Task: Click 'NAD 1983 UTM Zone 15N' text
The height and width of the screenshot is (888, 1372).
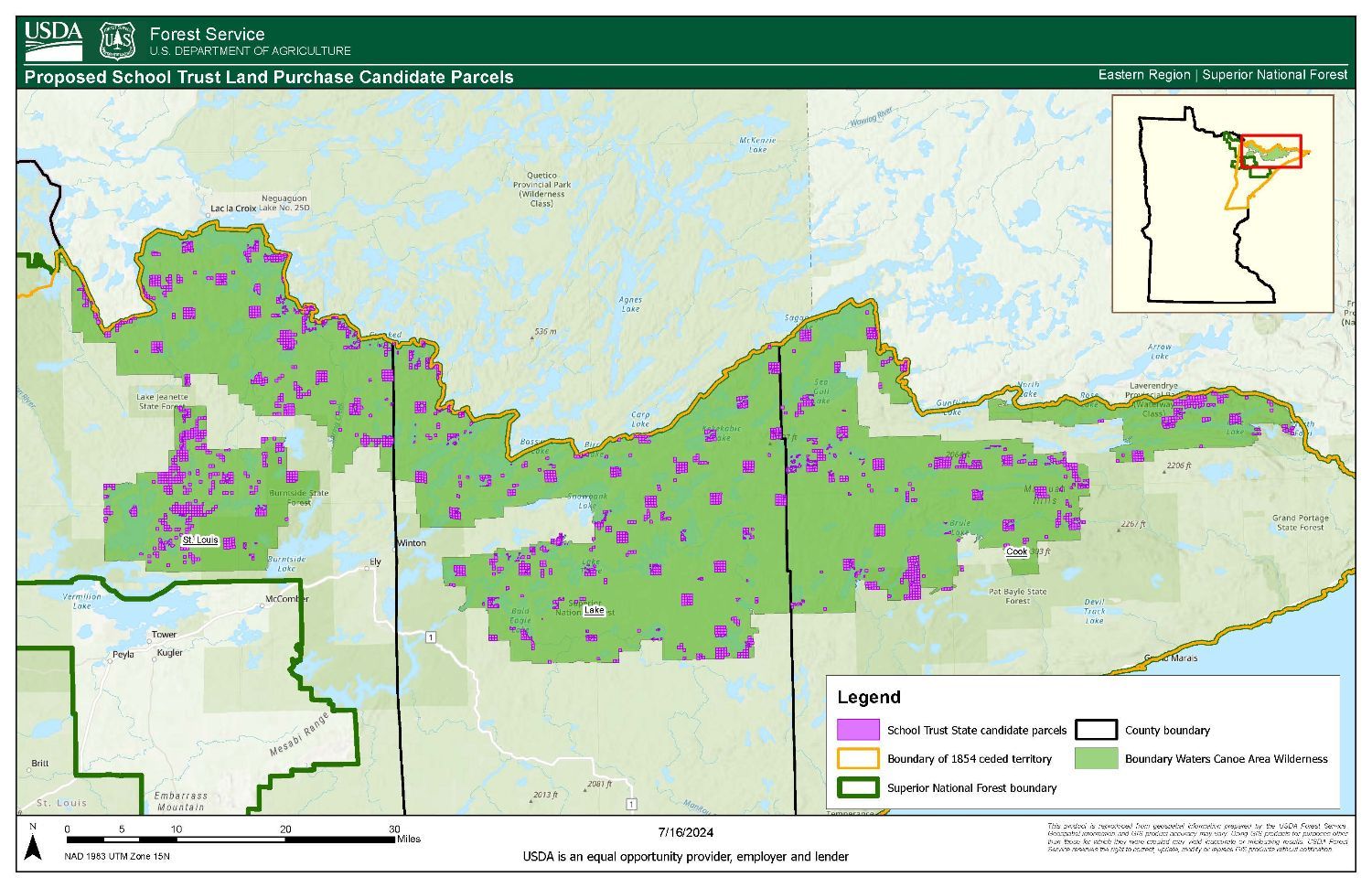Action: point(117,857)
